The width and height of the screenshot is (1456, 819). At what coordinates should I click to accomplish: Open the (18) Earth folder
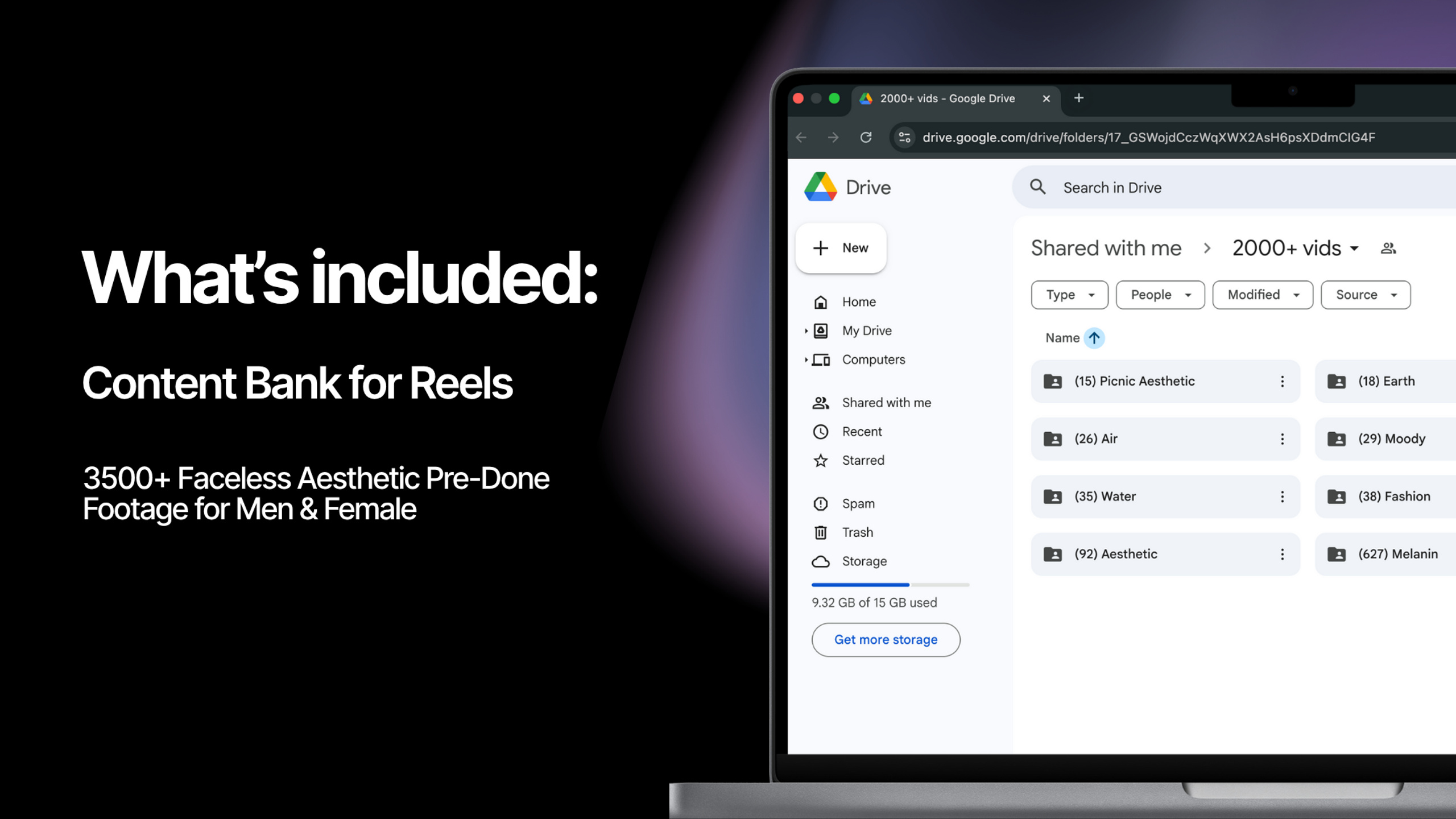coord(1385,382)
